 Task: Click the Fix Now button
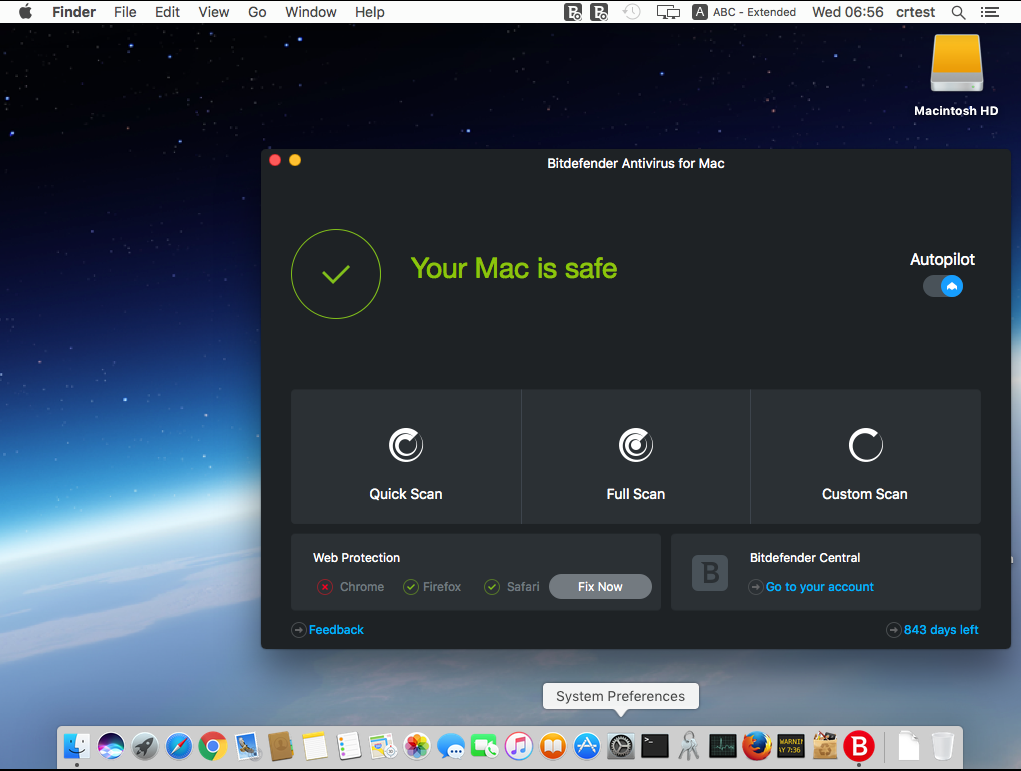600,587
